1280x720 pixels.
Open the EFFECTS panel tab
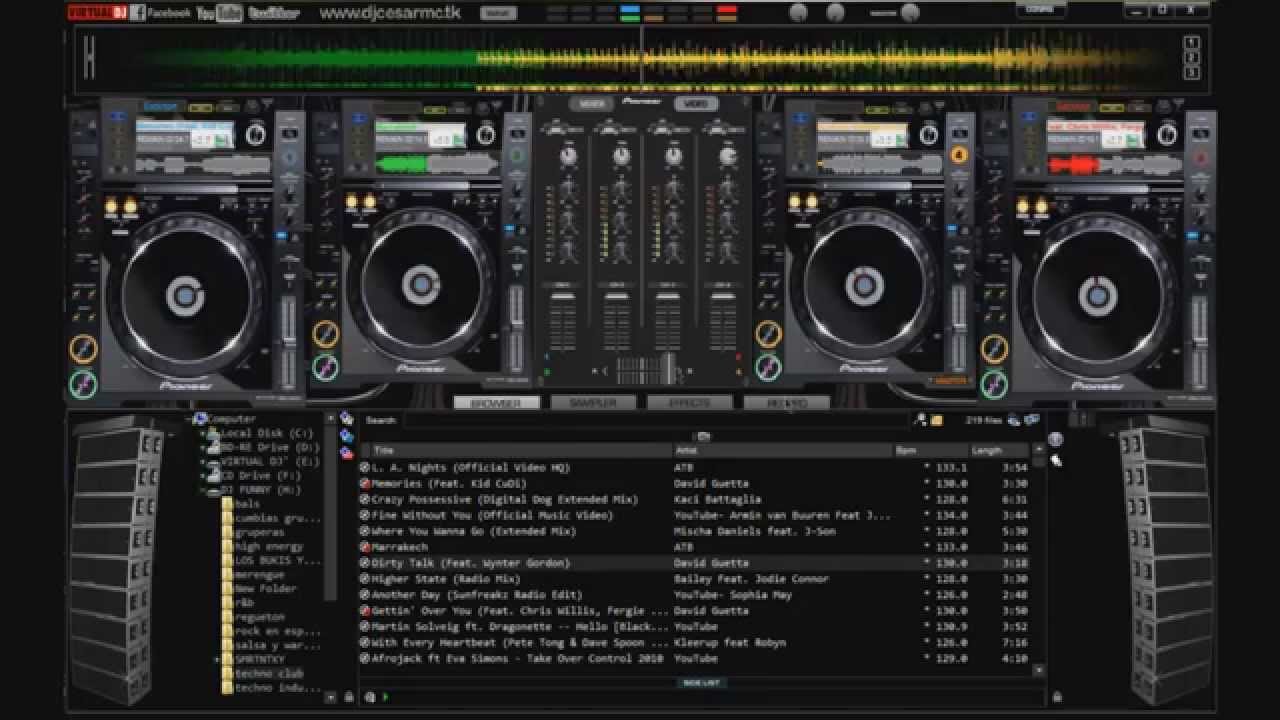[x=689, y=403]
